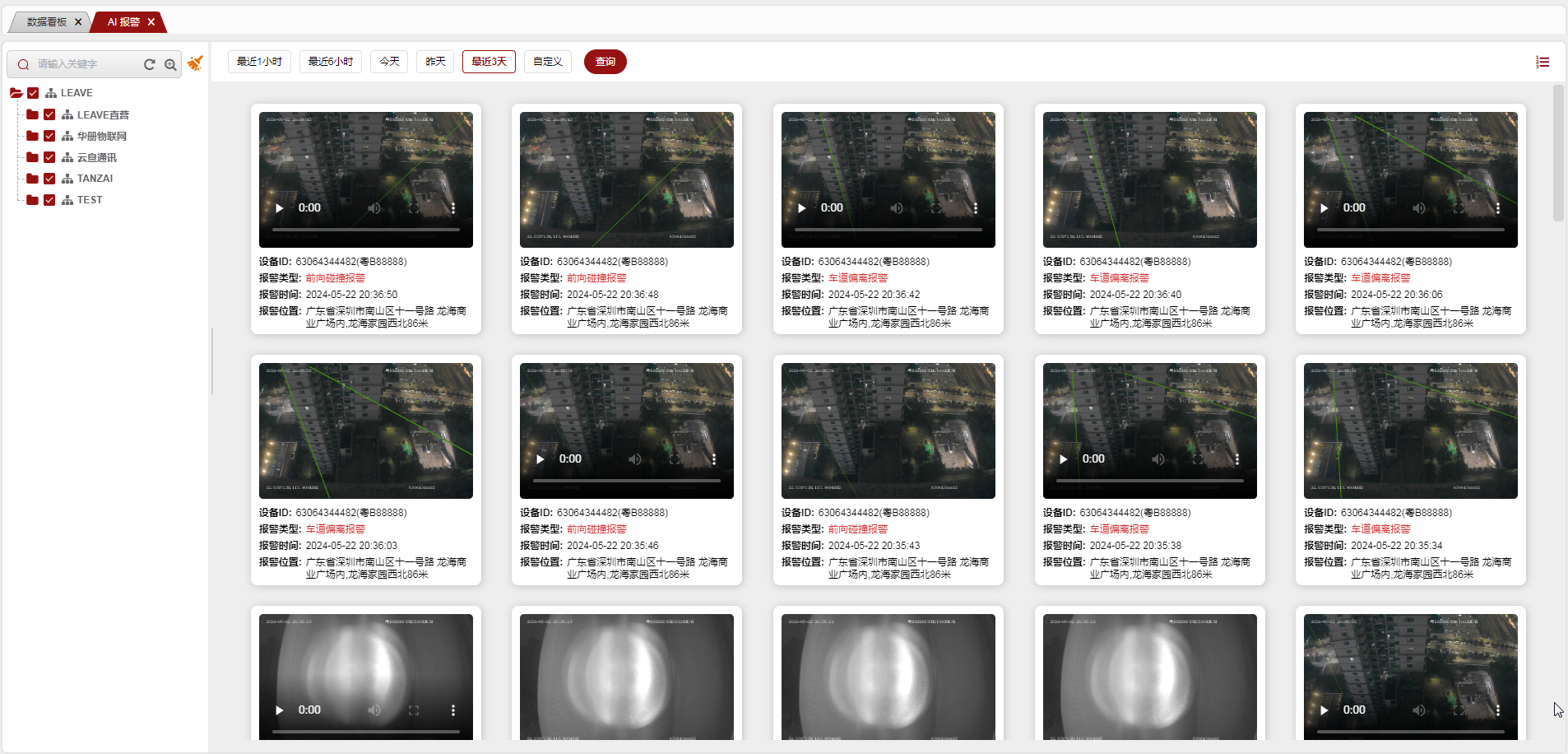Enter fullscreen on the 20:35:38 alarm video
Viewport: 1568px width, 754px height.
1197,459
